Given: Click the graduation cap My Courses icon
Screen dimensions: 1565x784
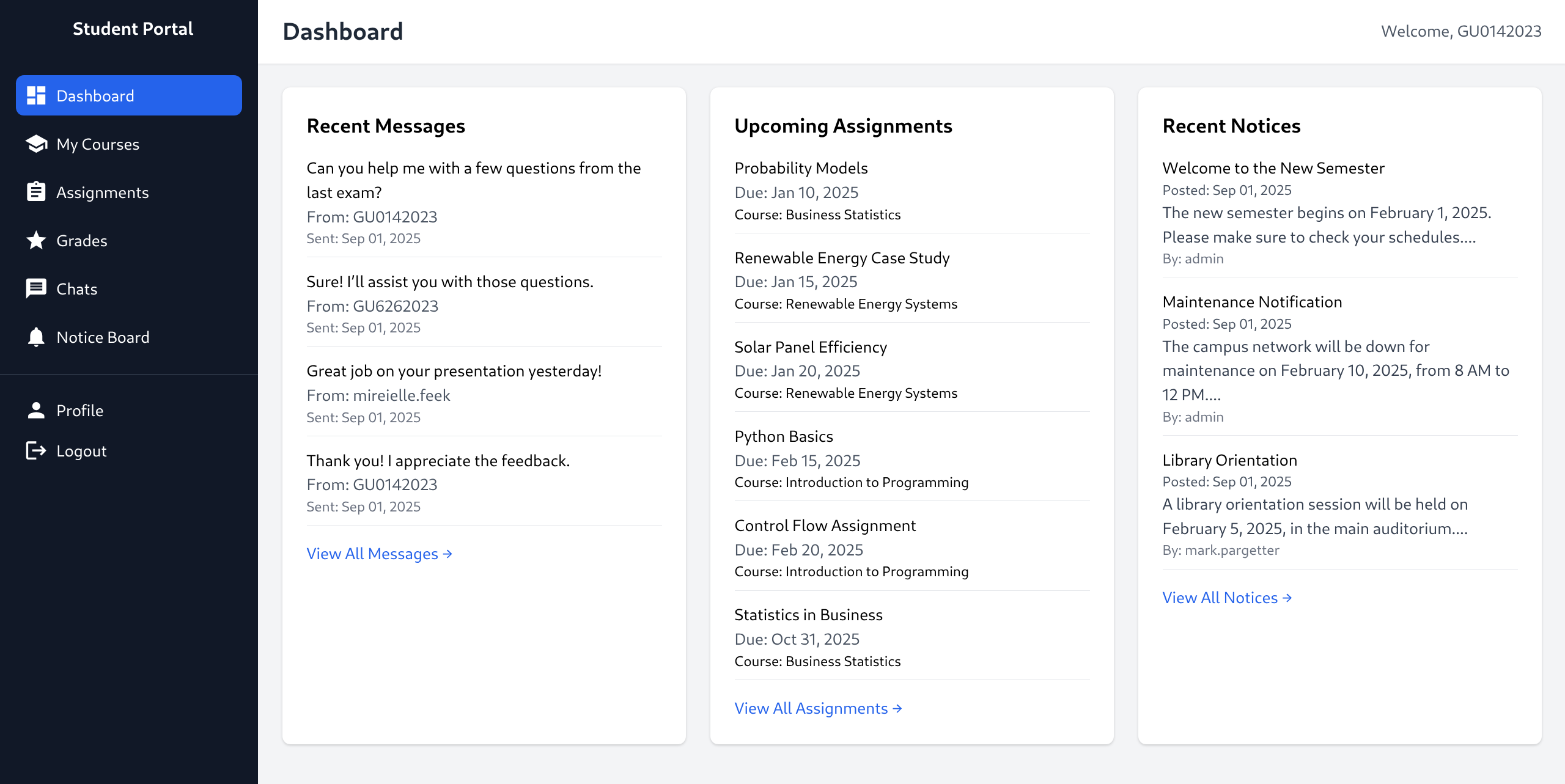Looking at the screenshot, I should (x=36, y=144).
